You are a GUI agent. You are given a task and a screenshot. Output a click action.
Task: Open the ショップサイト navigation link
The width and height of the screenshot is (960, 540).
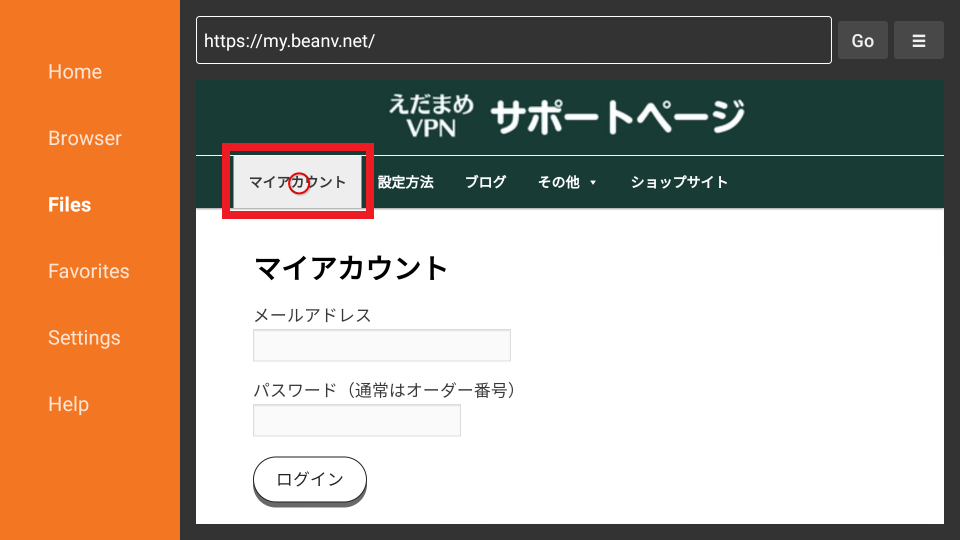(x=679, y=182)
